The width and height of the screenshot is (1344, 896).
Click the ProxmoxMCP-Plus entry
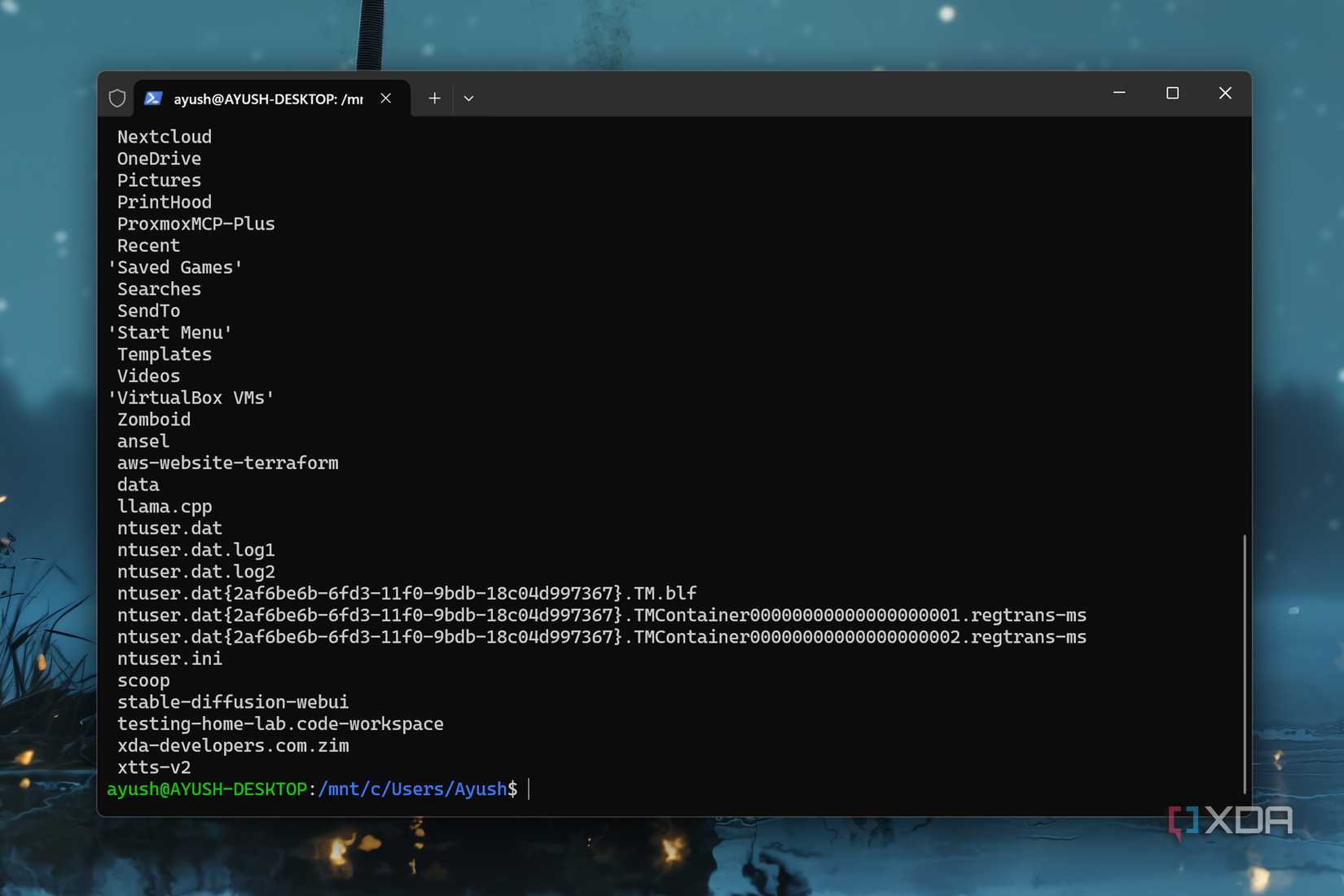(x=196, y=224)
